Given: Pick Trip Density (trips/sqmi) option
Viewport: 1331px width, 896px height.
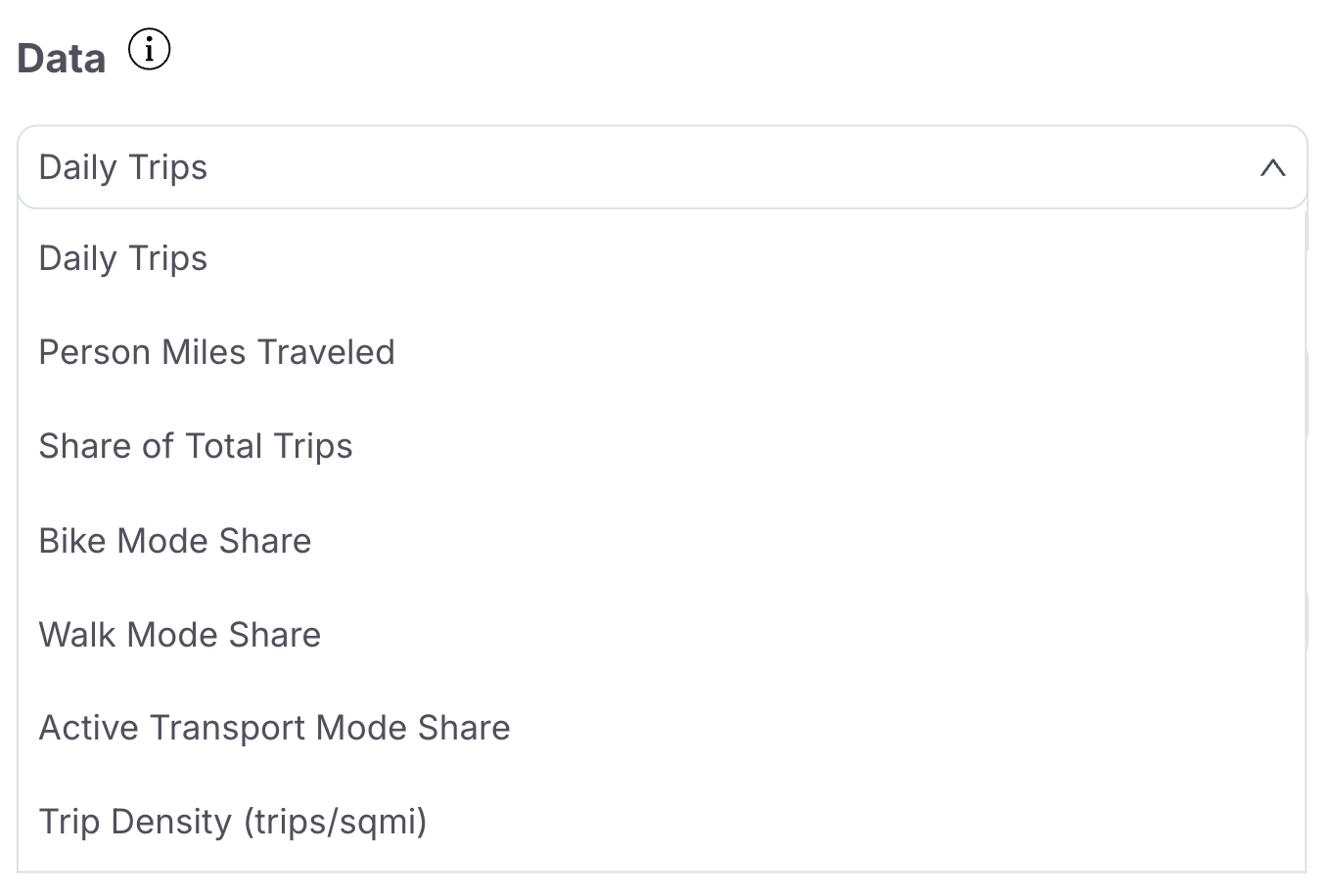Looking at the screenshot, I should point(232,823).
